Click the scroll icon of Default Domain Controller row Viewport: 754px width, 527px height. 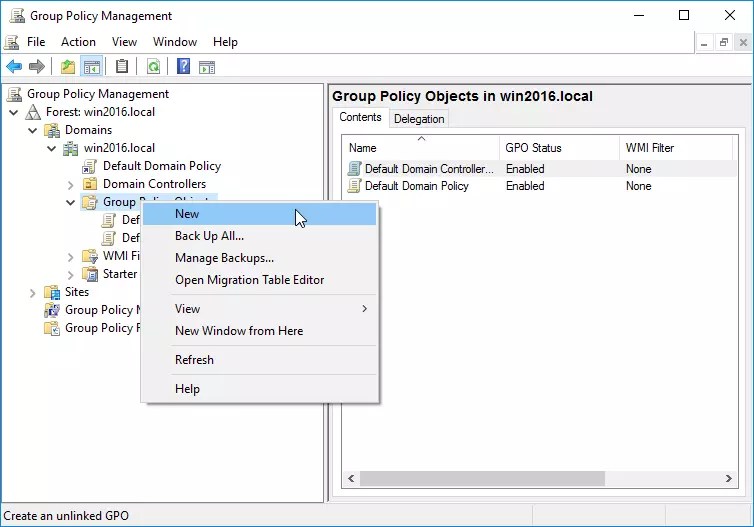point(354,169)
